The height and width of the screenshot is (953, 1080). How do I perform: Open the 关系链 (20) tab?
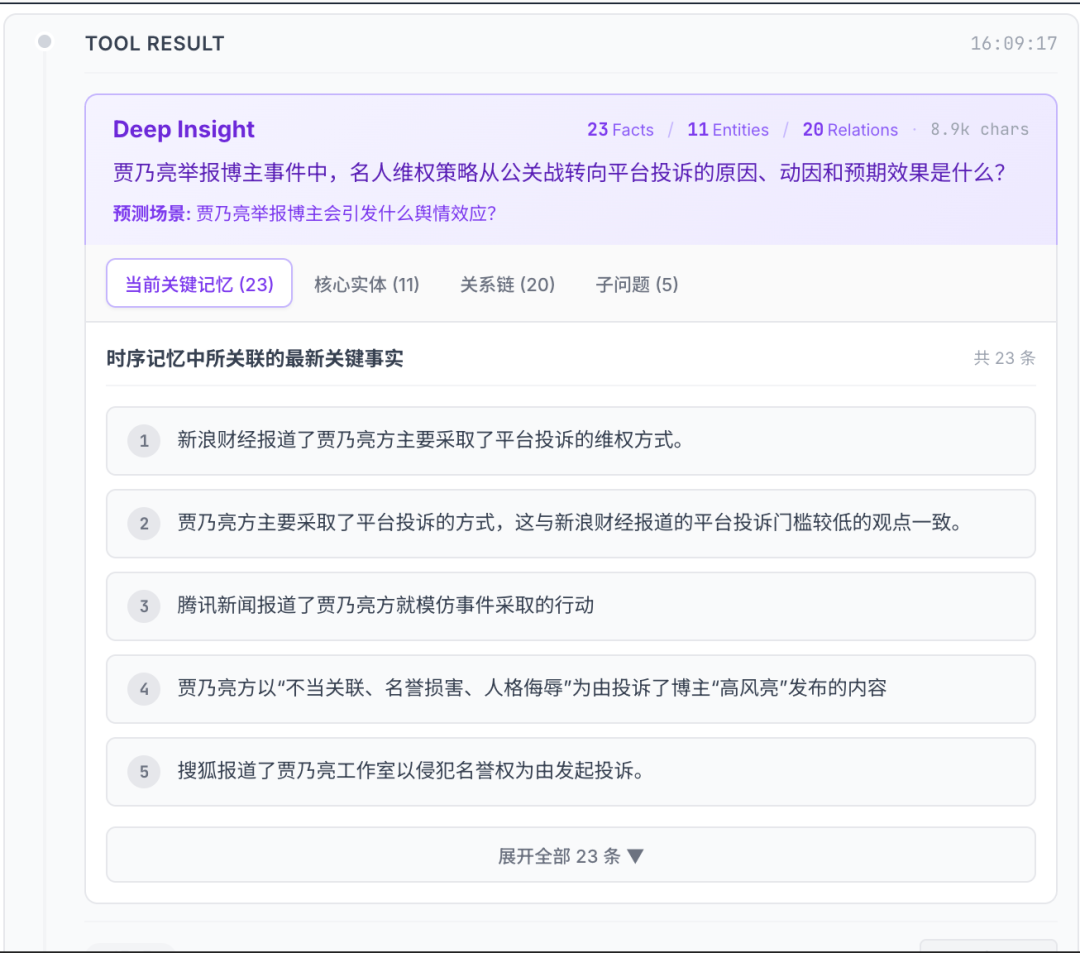point(507,284)
